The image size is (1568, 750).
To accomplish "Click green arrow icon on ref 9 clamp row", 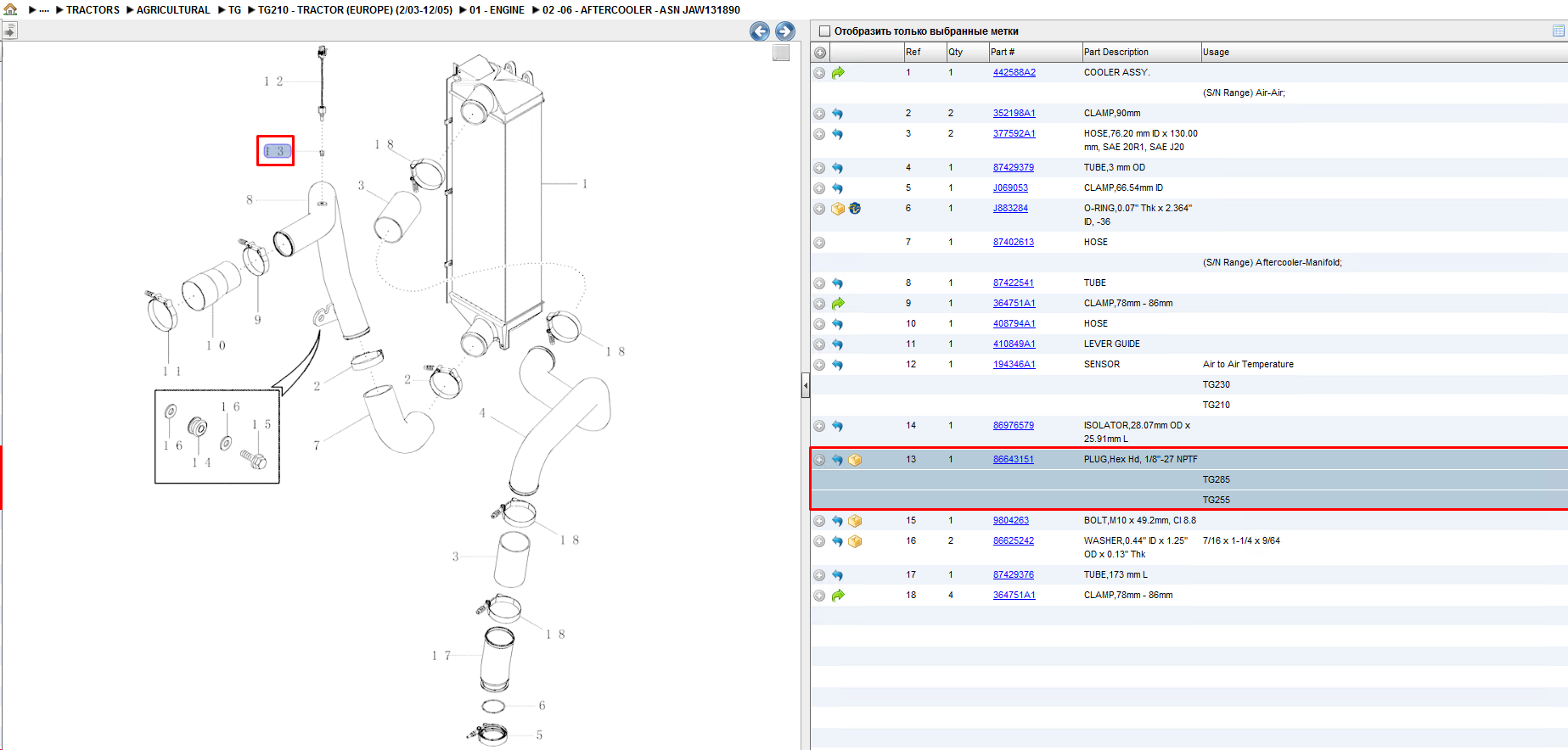I will pyautogui.click(x=838, y=304).
